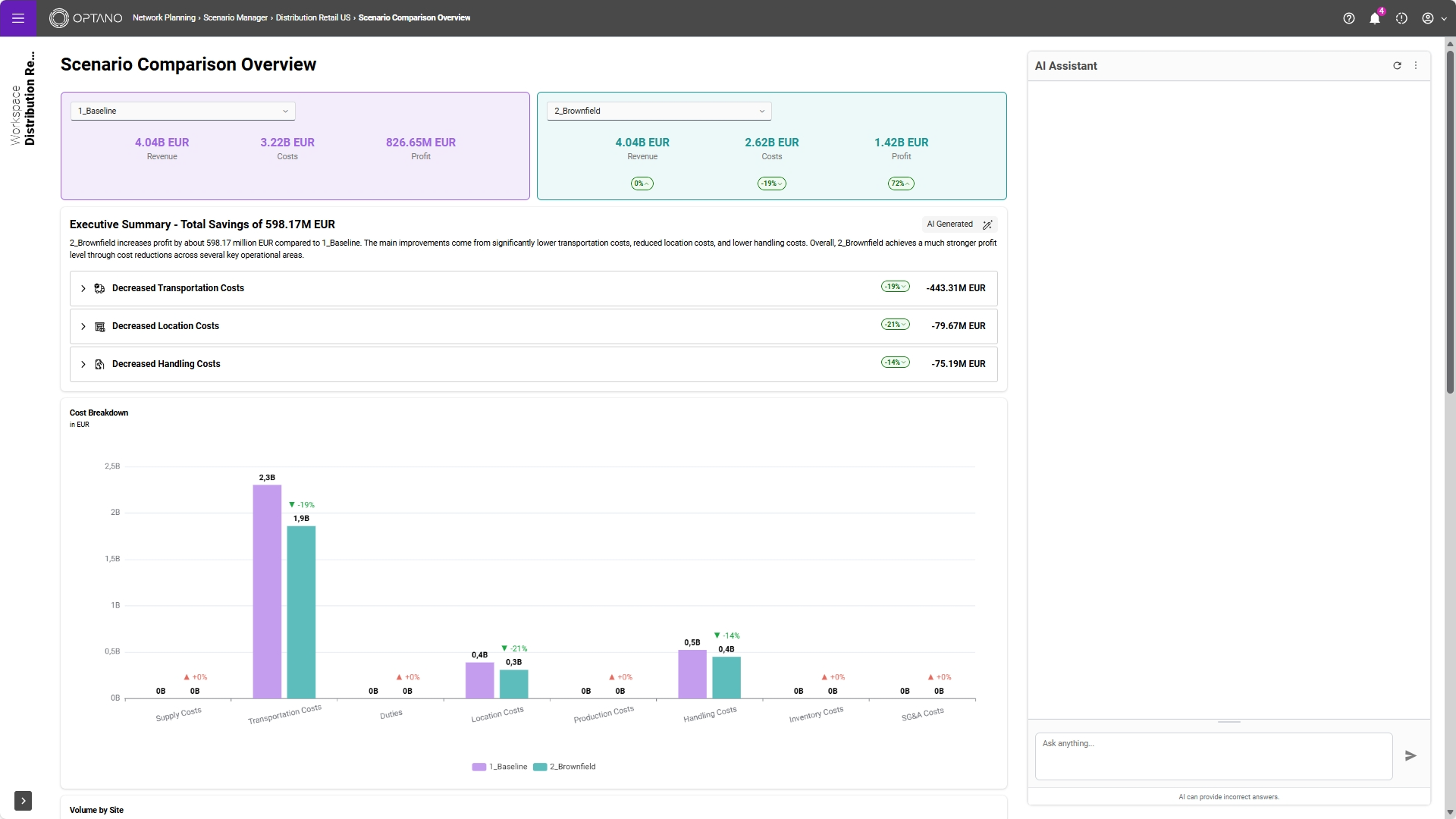
Task: Open AI Assistant more options menu
Action: point(1416,66)
